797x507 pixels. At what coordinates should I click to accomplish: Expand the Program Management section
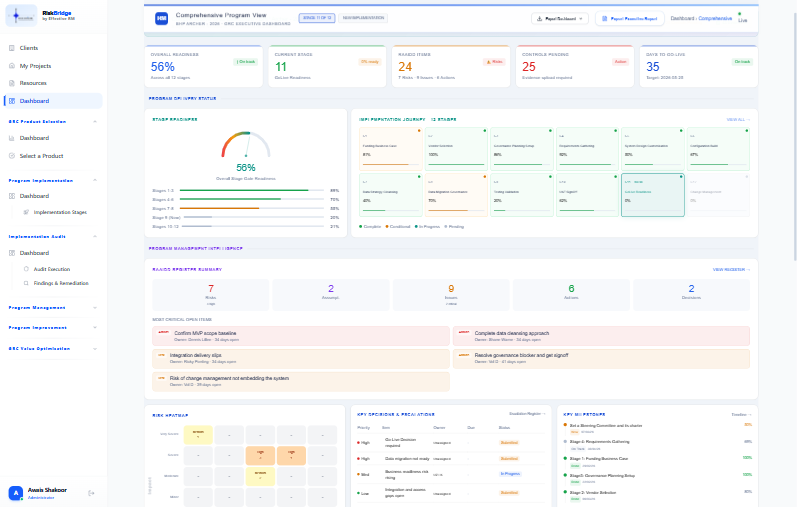click(x=95, y=308)
